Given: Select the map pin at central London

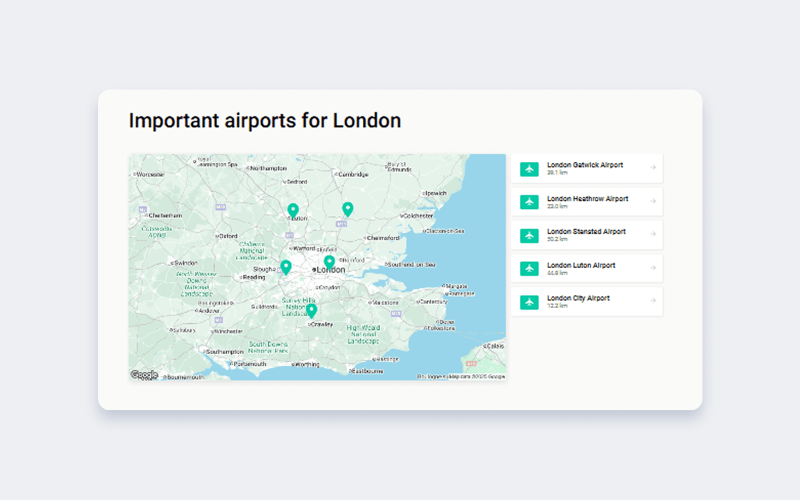Looking at the screenshot, I should [329, 261].
